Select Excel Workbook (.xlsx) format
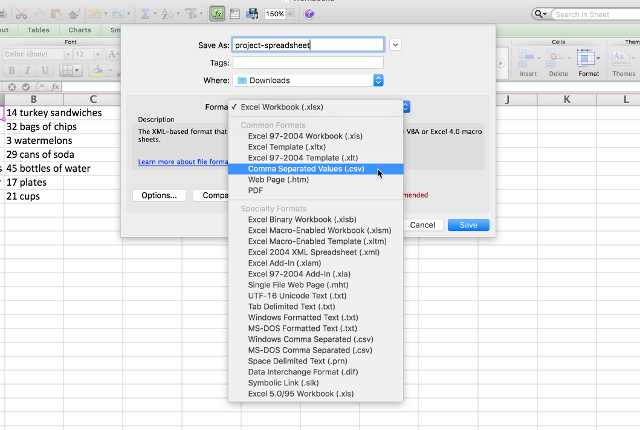The width and height of the screenshot is (640, 430). click(x=316, y=107)
